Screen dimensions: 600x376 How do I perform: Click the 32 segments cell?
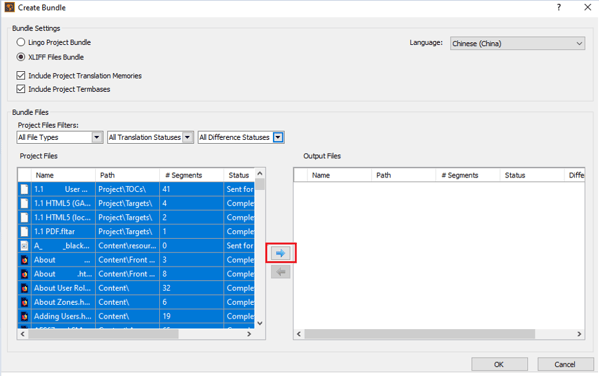click(x=191, y=288)
